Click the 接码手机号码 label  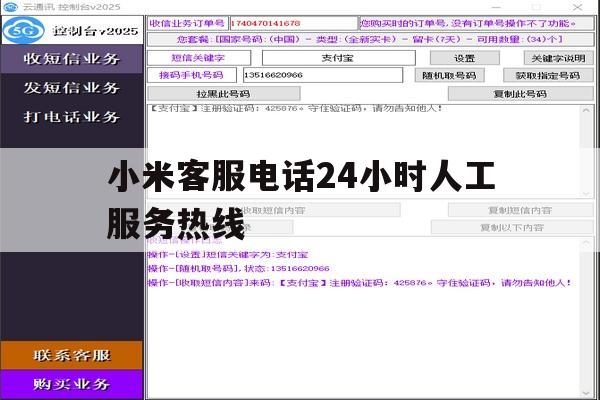click(192, 75)
